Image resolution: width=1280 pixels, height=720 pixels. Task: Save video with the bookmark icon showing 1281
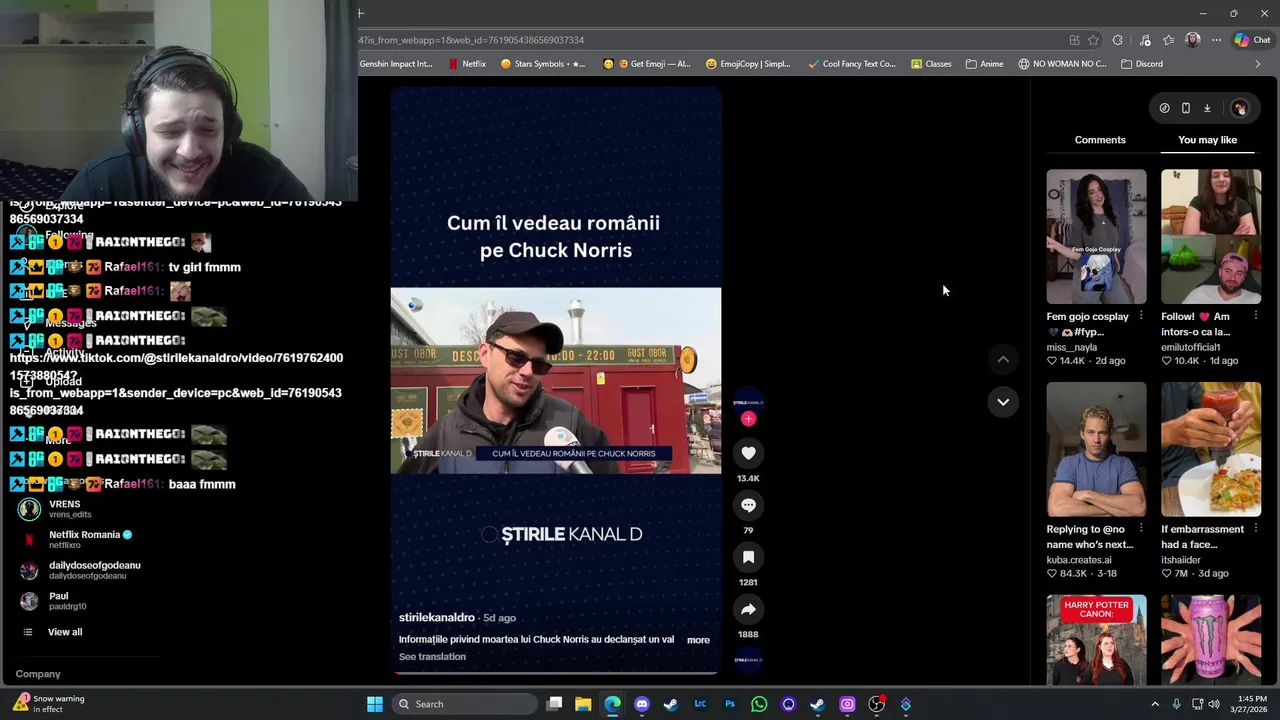(748, 557)
